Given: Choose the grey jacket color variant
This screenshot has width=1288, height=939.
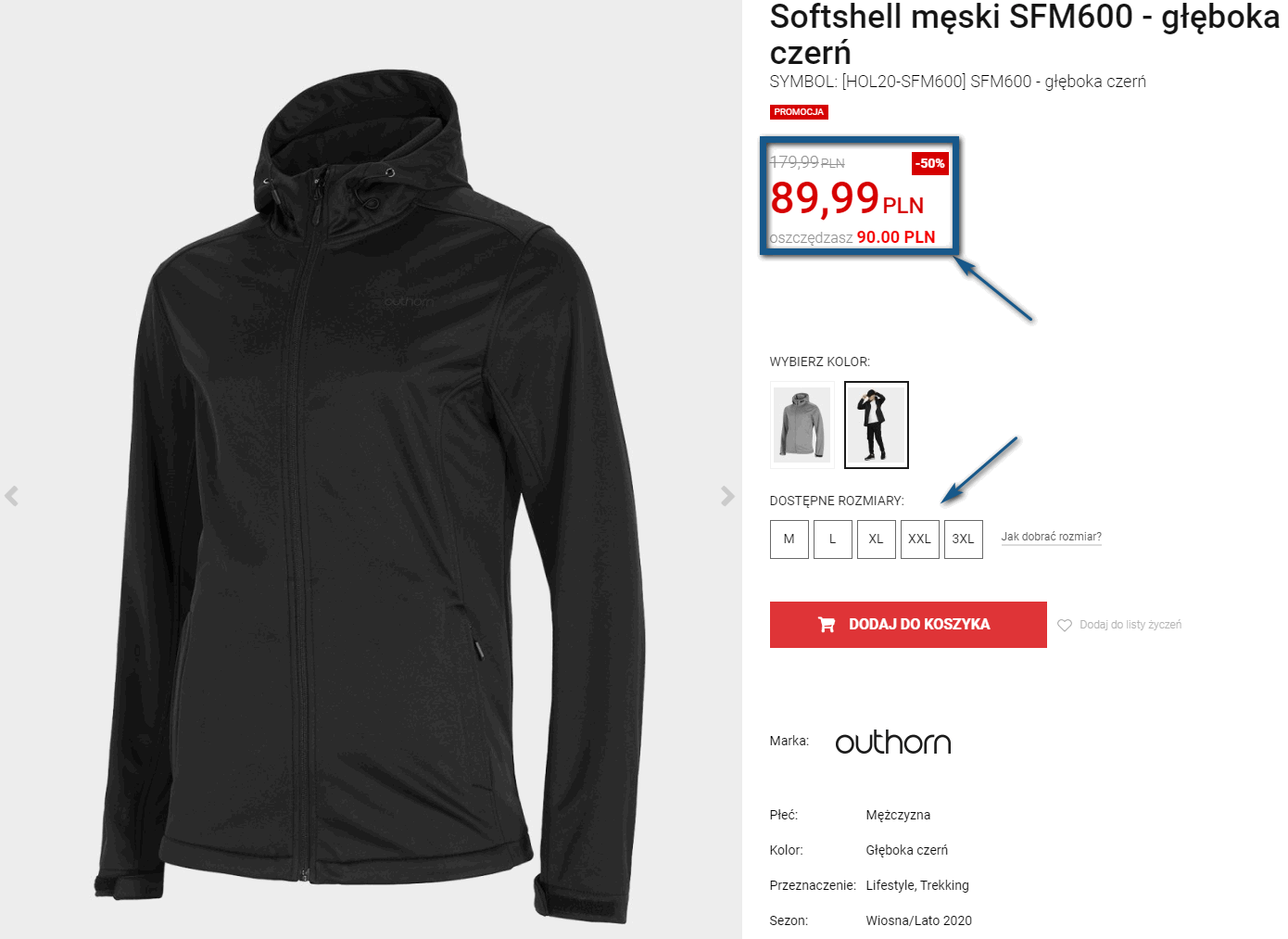Looking at the screenshot, I should [x=802, y=425].
